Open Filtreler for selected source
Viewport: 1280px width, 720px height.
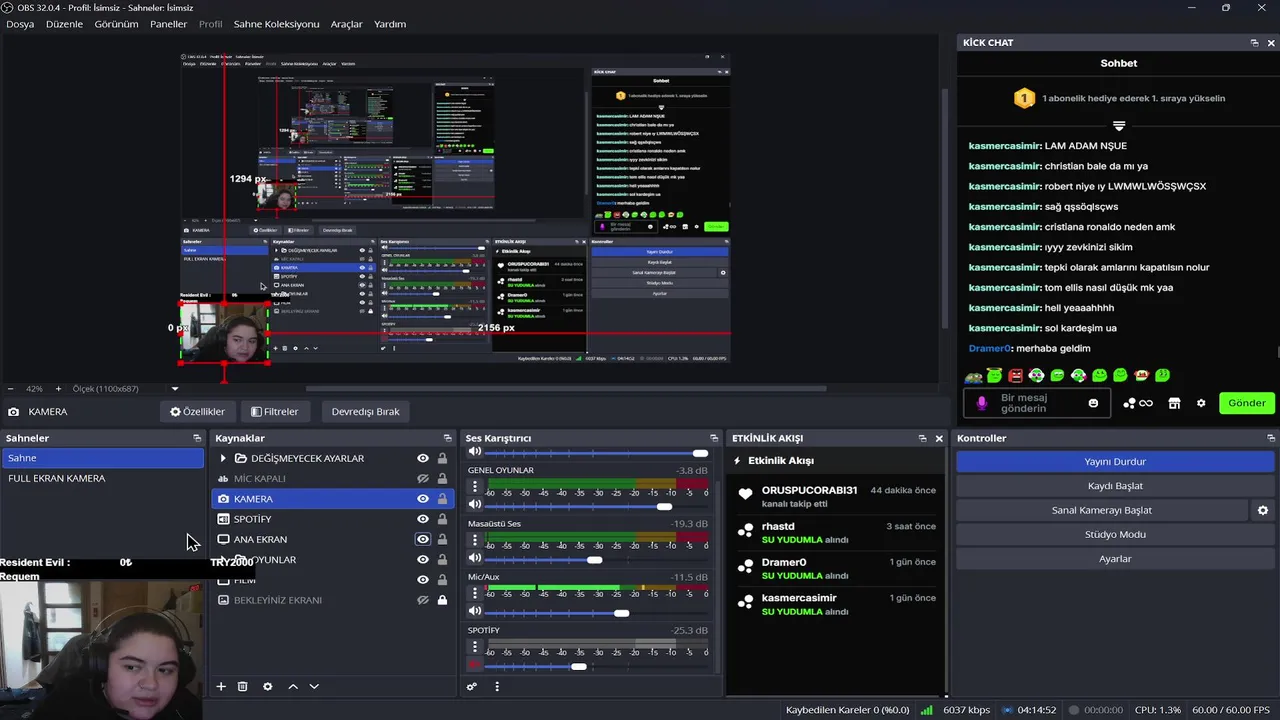coord(274,411)
